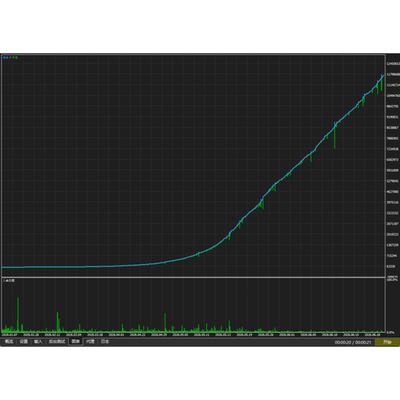Viewport: 400px width, 400px height.
Task: Click the yellow 开始 (Start) button
Action: [386, 342]
